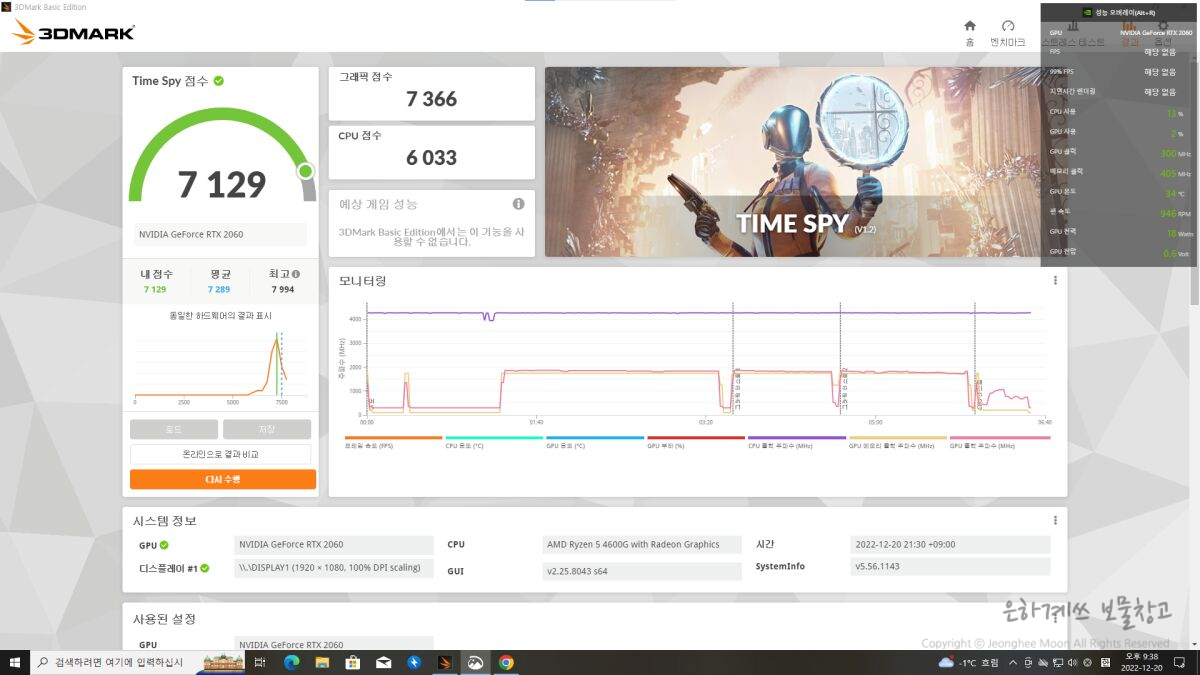Viewport: 1200px width, 675px height.
Task: Click the 로드 button
Action: tap(174, 429)
